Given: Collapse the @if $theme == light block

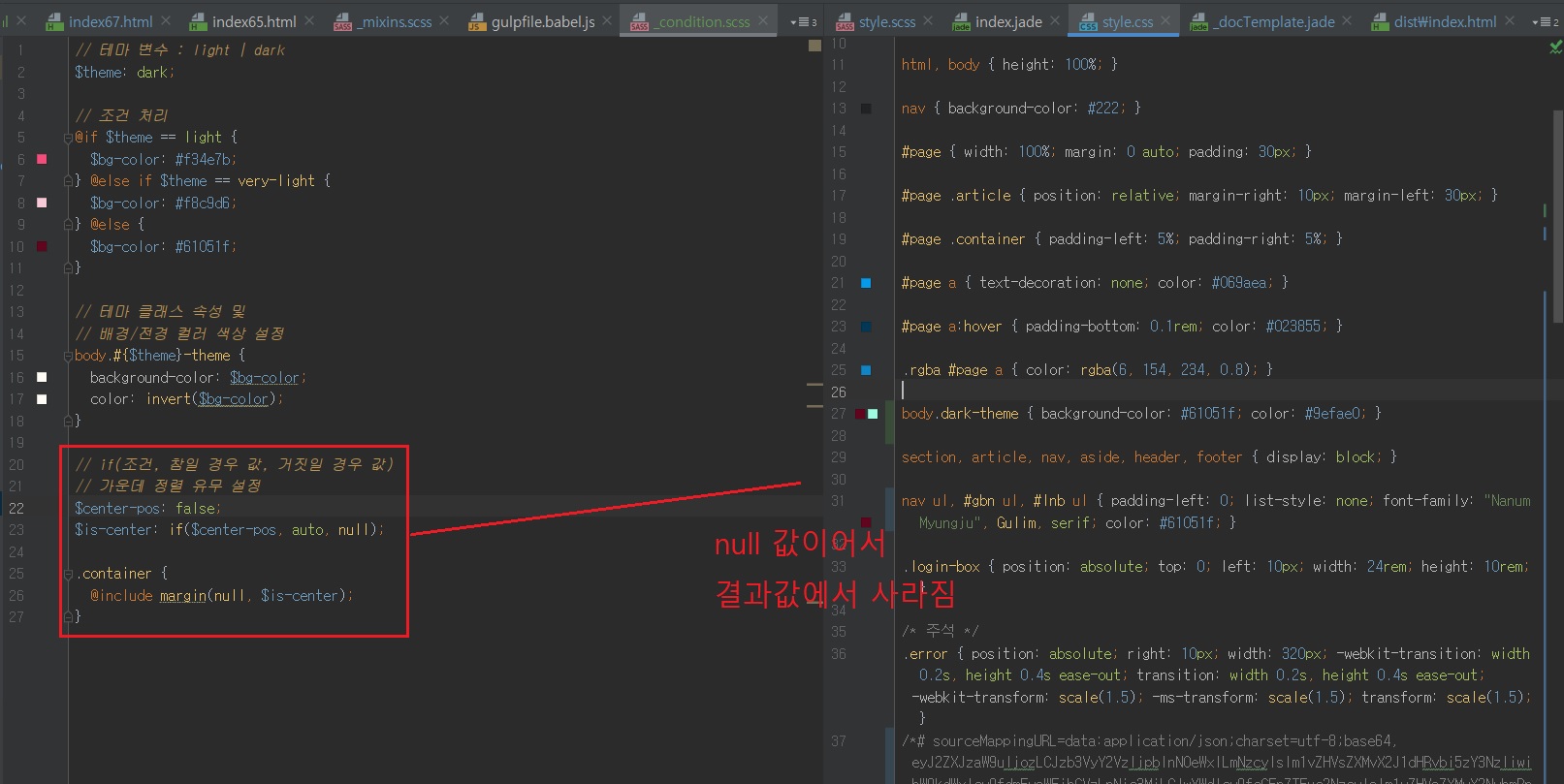Looking at the screenshot, I should pos(68,138).
